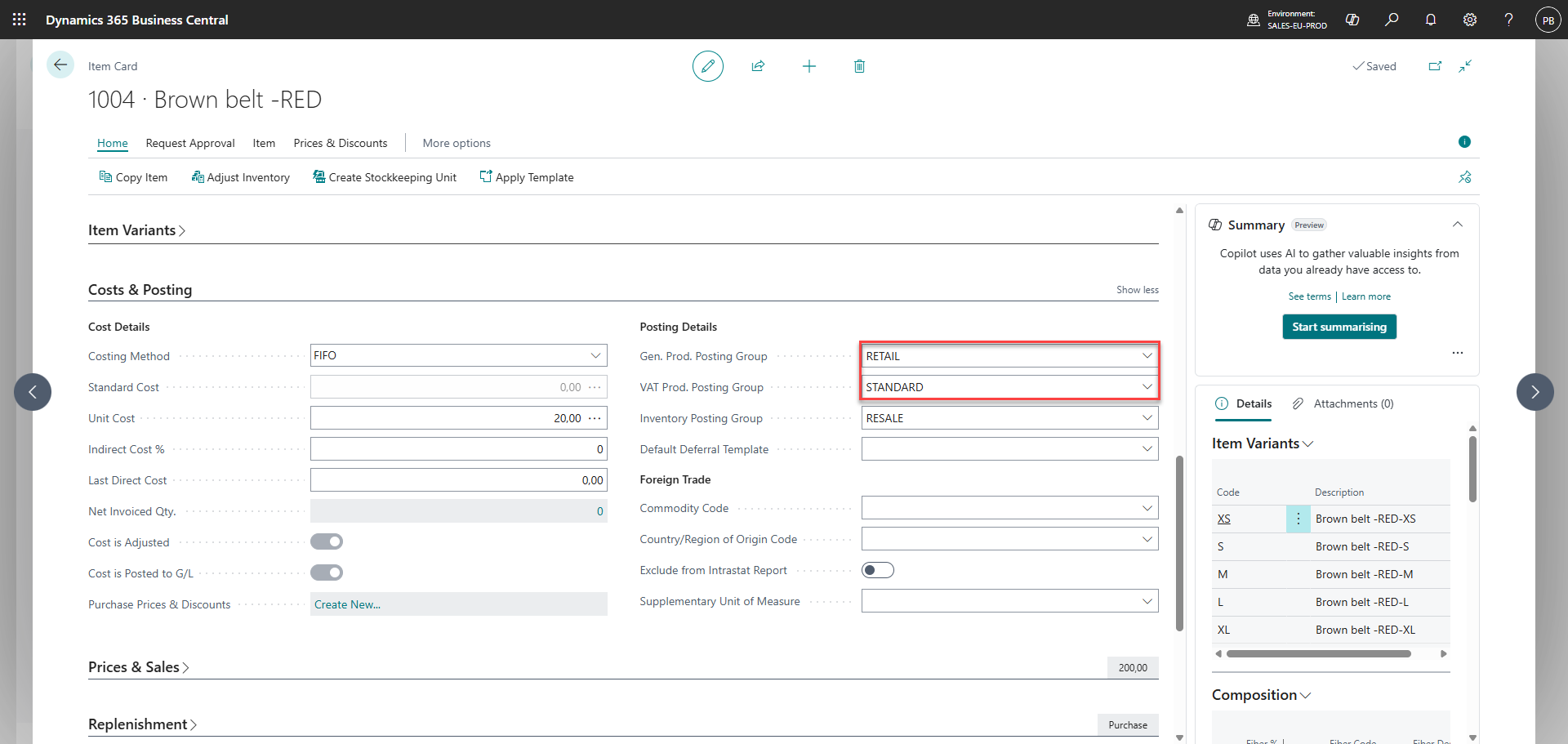
Task: Toggle Cost is Posted to G/L switch
Action: pos(327,572)
